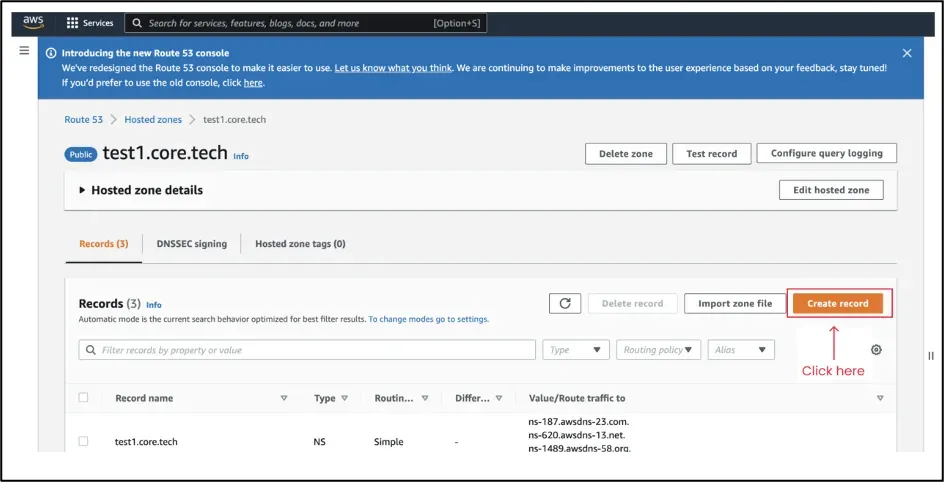Click the AWS logo home icon

[x=33, y=22]
